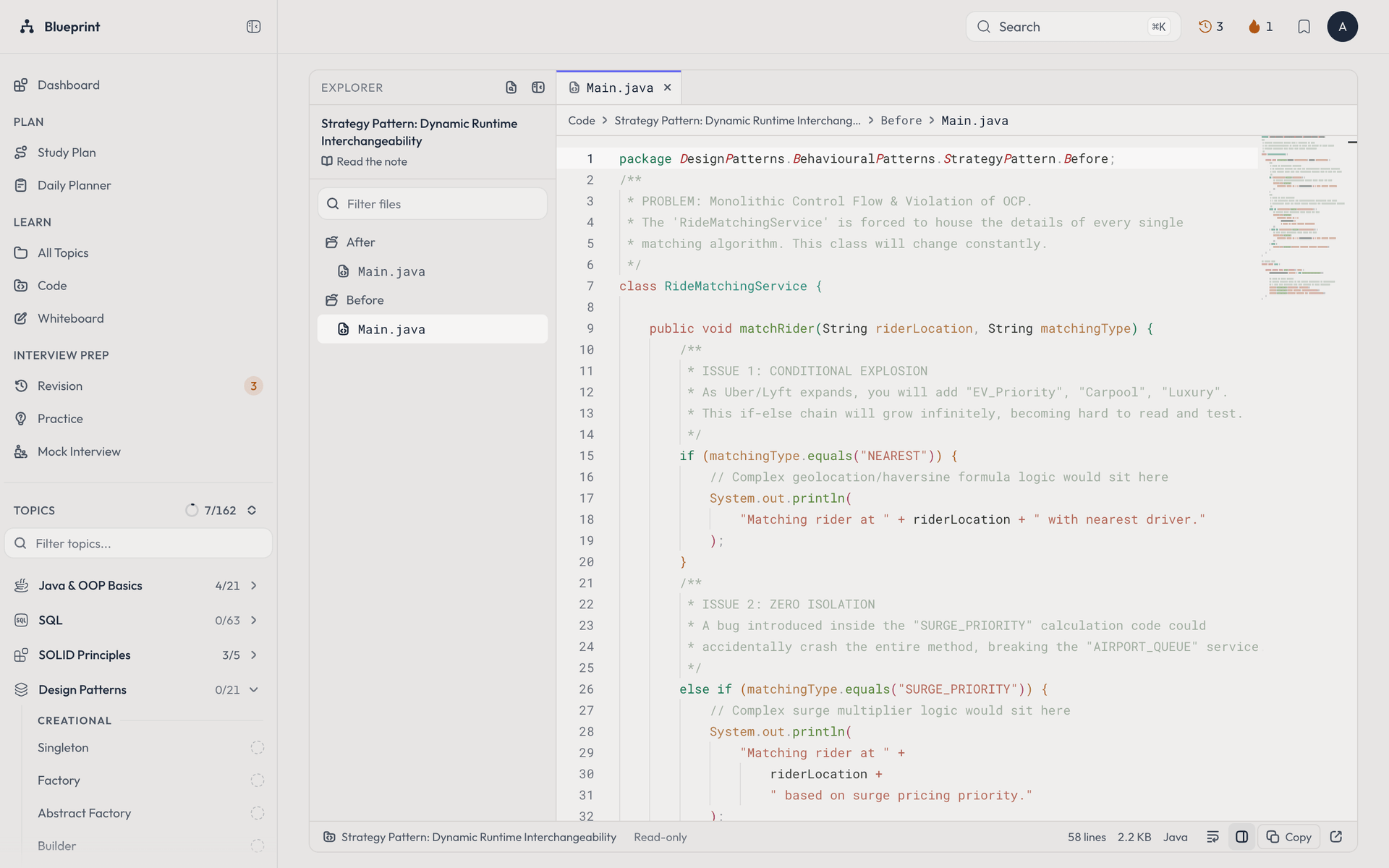
Task: Collapse the Before folder
Action: [433, 300]
